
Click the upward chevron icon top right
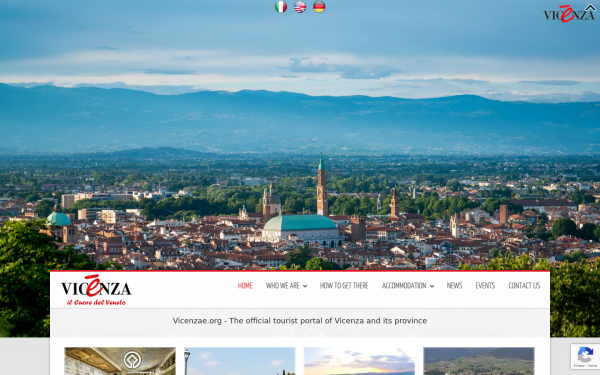590,7
